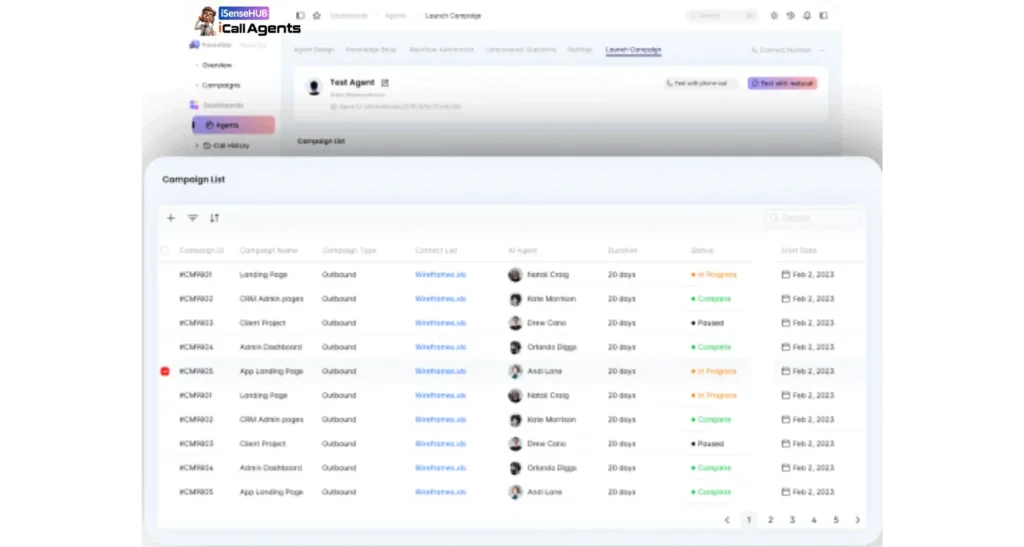Switch to Unanswered Questions tab
The height and width of the screenshot is (547, 1024).
tap(520, 50)
